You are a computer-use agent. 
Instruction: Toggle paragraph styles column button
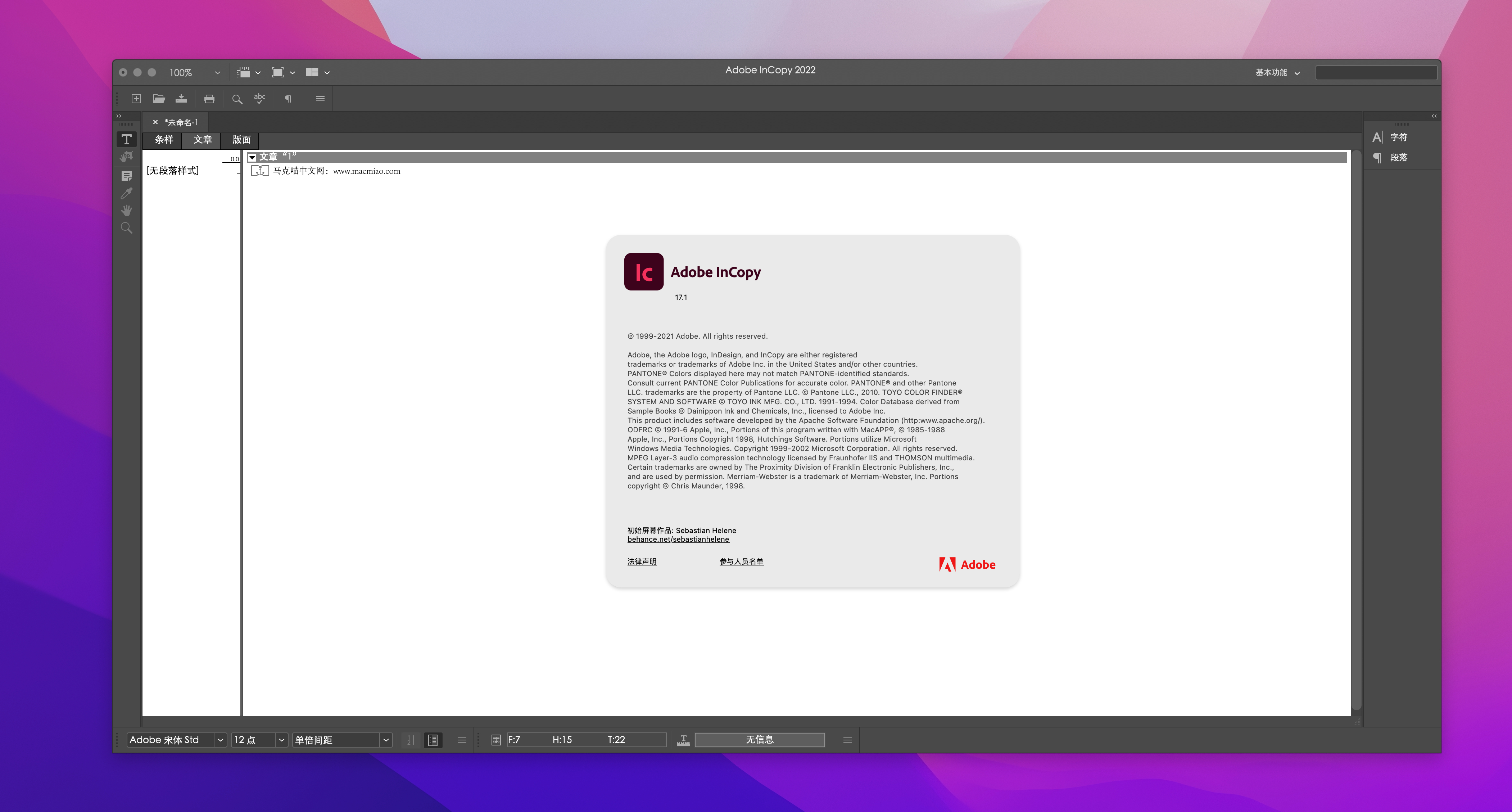433,740
